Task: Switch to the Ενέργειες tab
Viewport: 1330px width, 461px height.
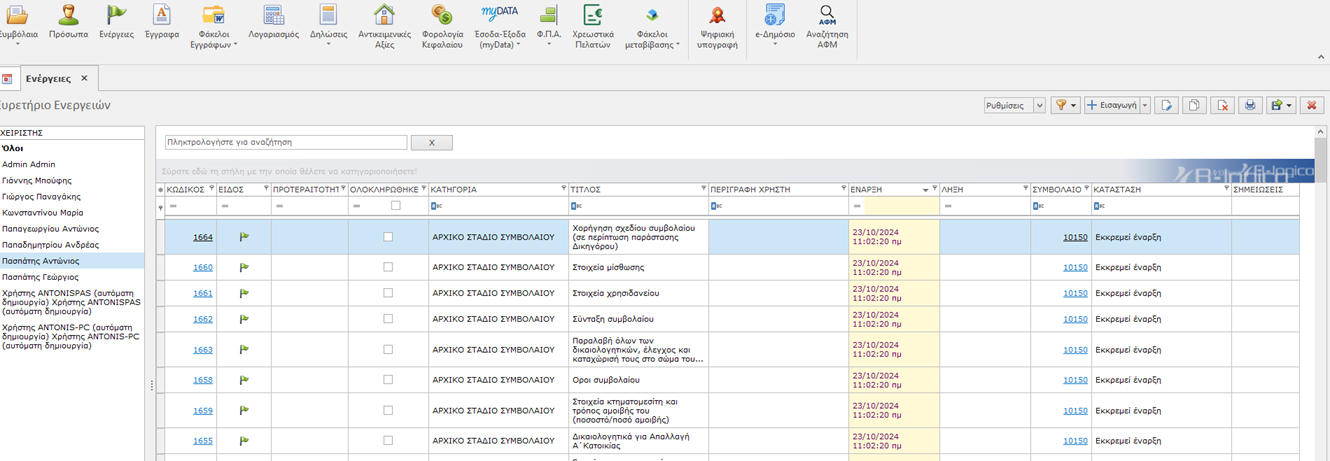Action: (x=47, y=78)
